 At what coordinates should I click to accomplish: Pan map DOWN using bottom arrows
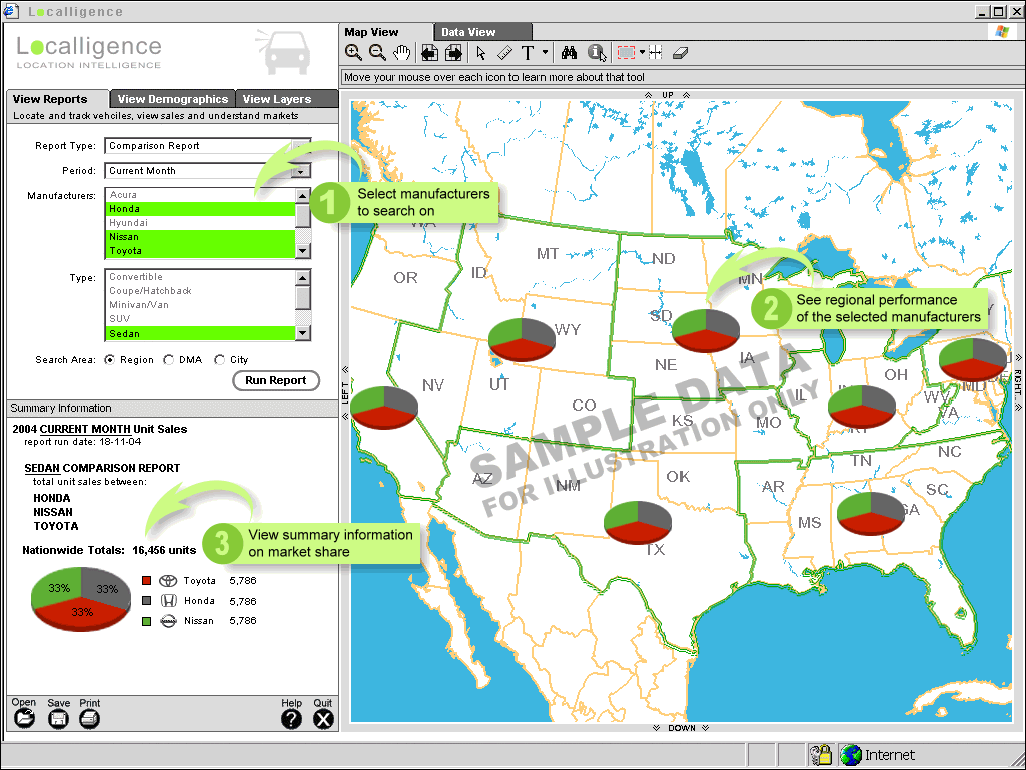pyautogui.click(x=681, y=728)
